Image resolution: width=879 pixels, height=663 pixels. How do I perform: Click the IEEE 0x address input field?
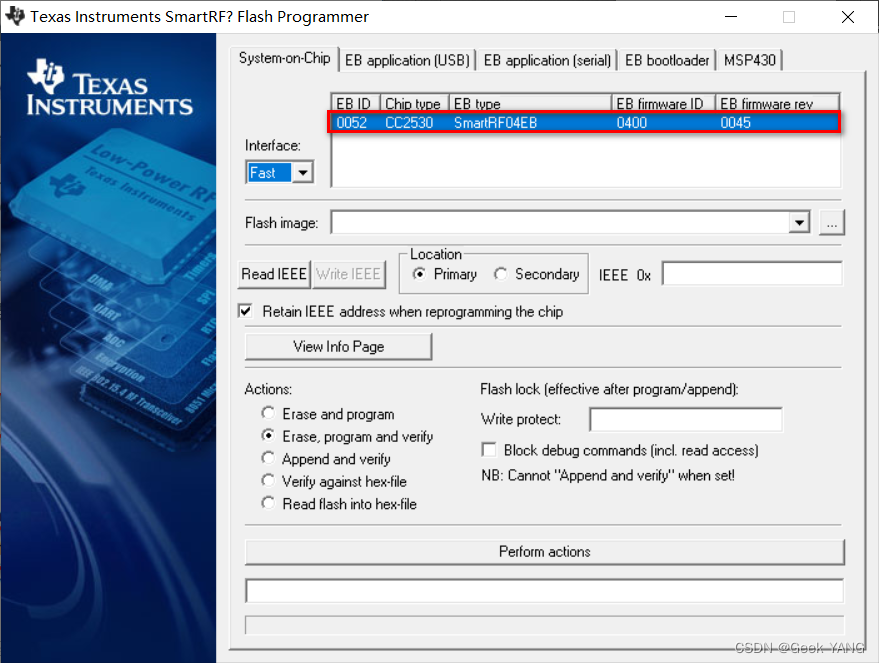[752, 274]
